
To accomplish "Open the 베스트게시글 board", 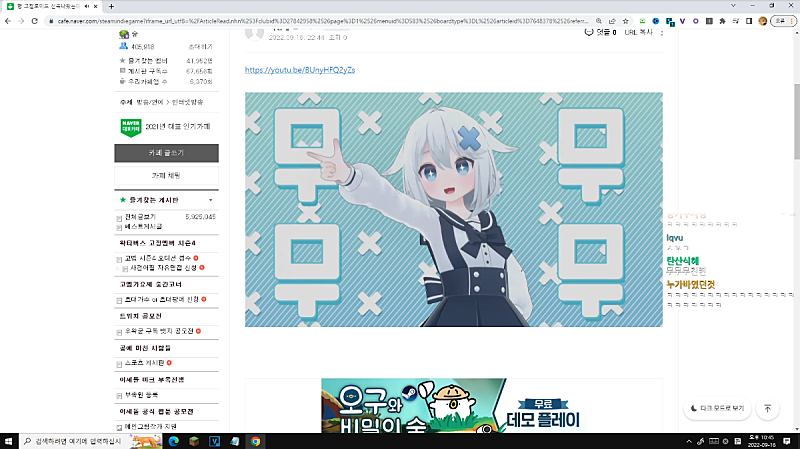I will [143, 227].
